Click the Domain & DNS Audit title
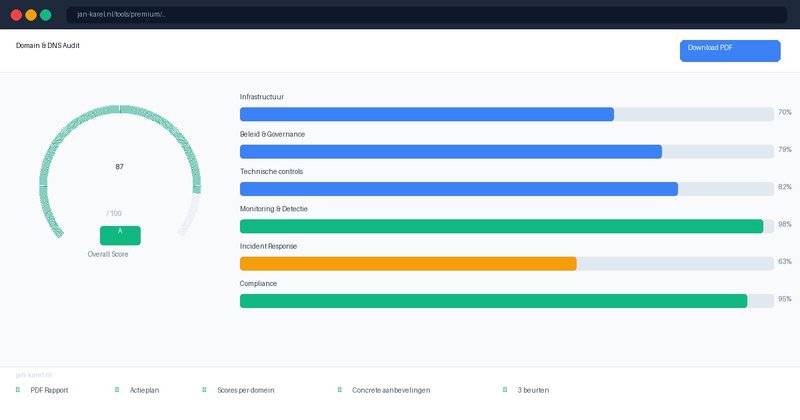800x420 pixels. point(47,45)
